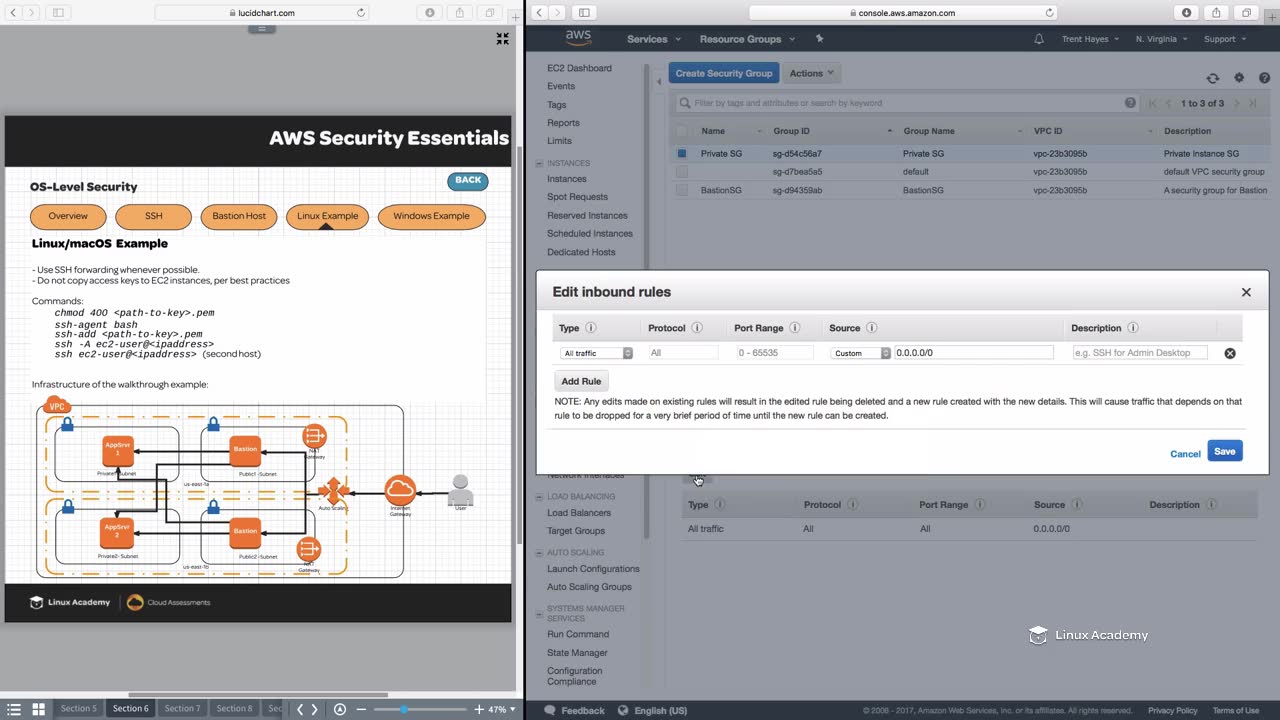Open the Support menu
Screen dimensions: 1280x720
click(1225, 39)
